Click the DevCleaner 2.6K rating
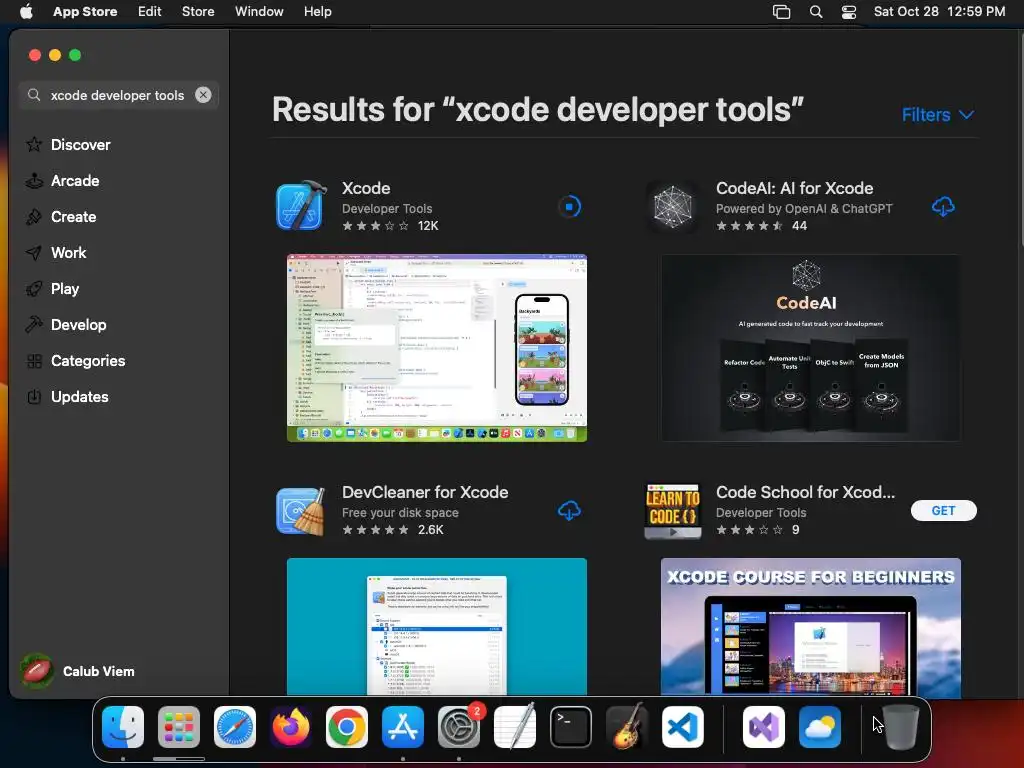 392,530
